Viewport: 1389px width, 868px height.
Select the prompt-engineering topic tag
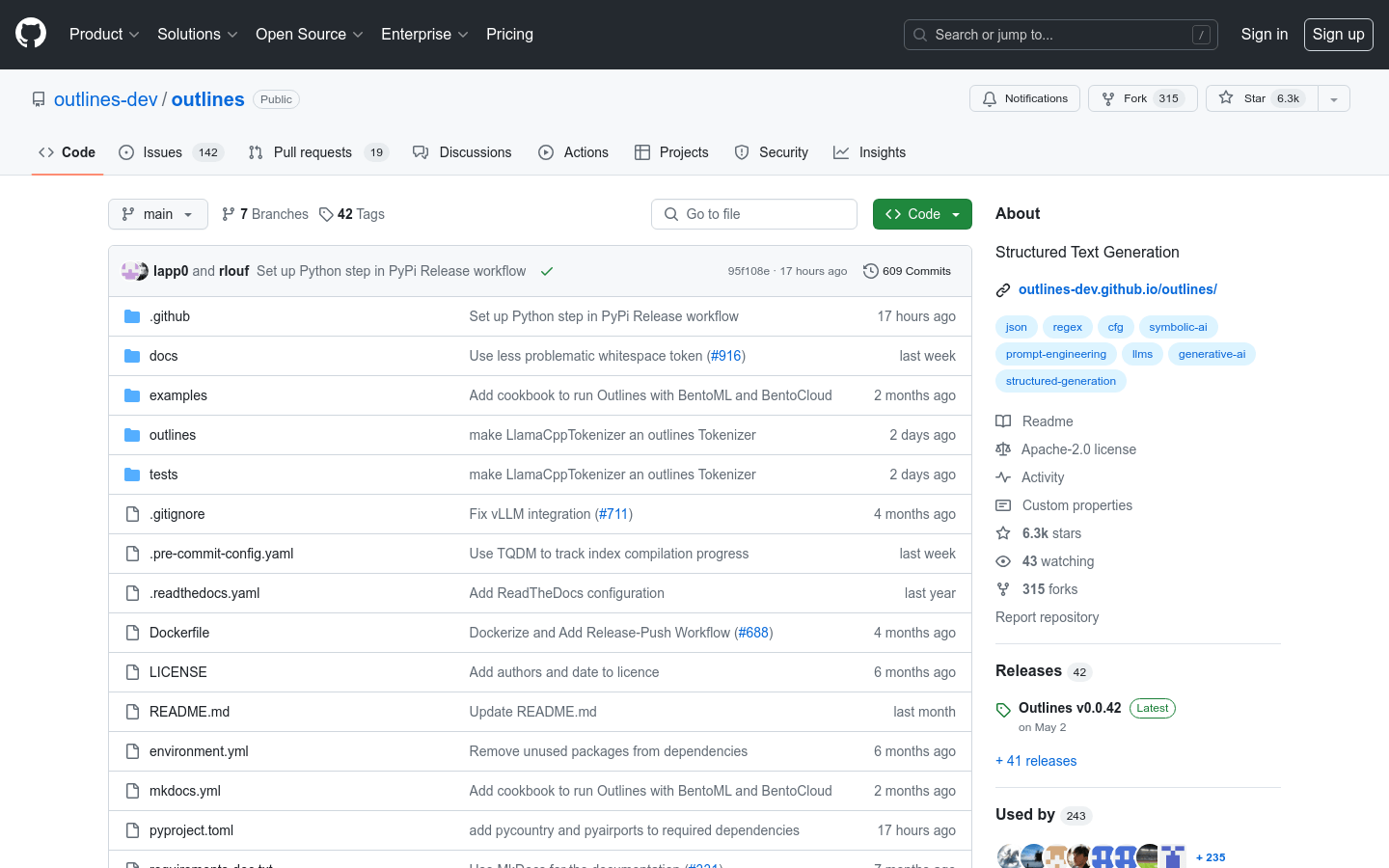click(x=1055, y=354)
